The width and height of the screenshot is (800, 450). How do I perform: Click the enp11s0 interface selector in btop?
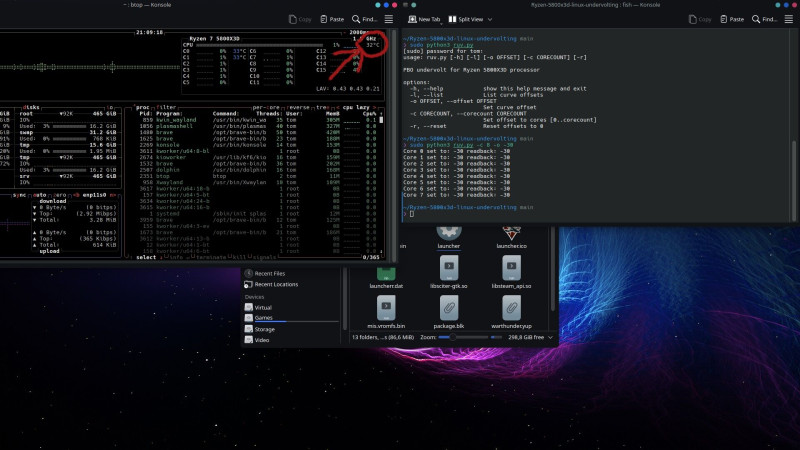click(94, 195)
